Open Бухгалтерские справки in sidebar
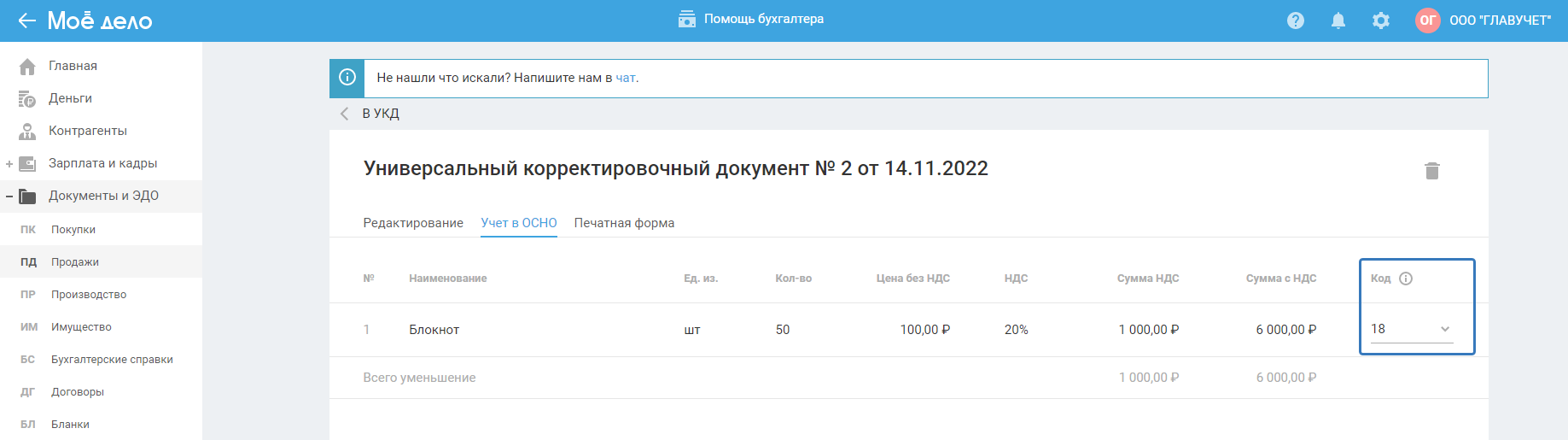 112,360
